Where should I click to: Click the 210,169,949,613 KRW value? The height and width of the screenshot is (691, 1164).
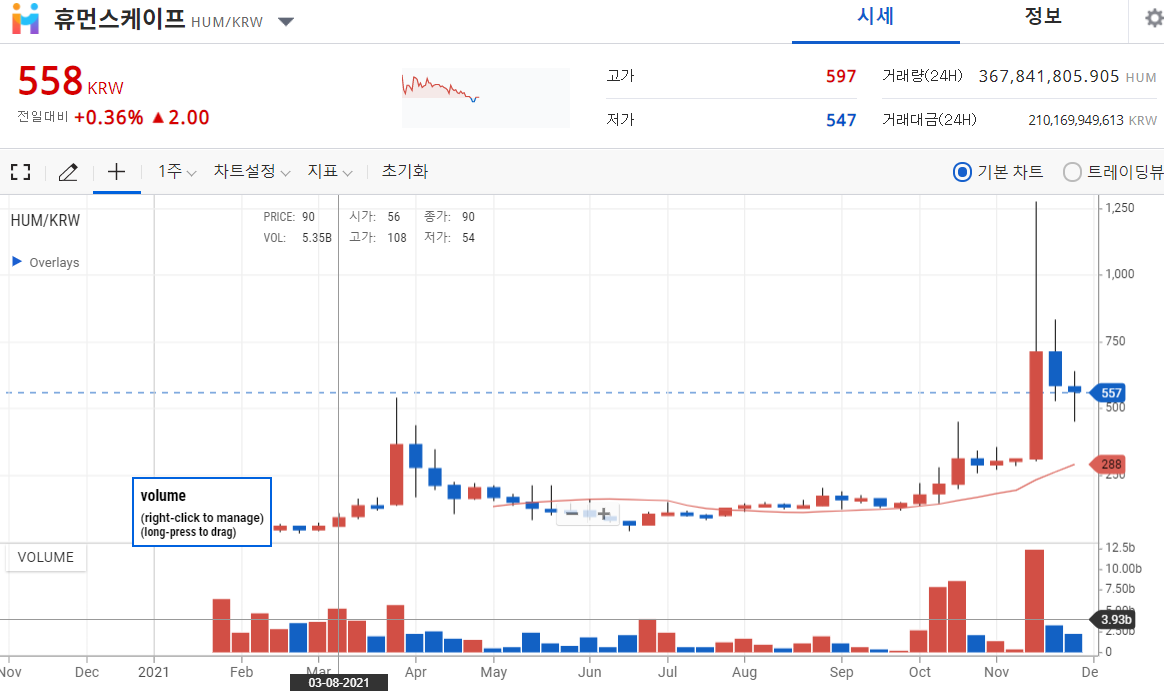1076,120
